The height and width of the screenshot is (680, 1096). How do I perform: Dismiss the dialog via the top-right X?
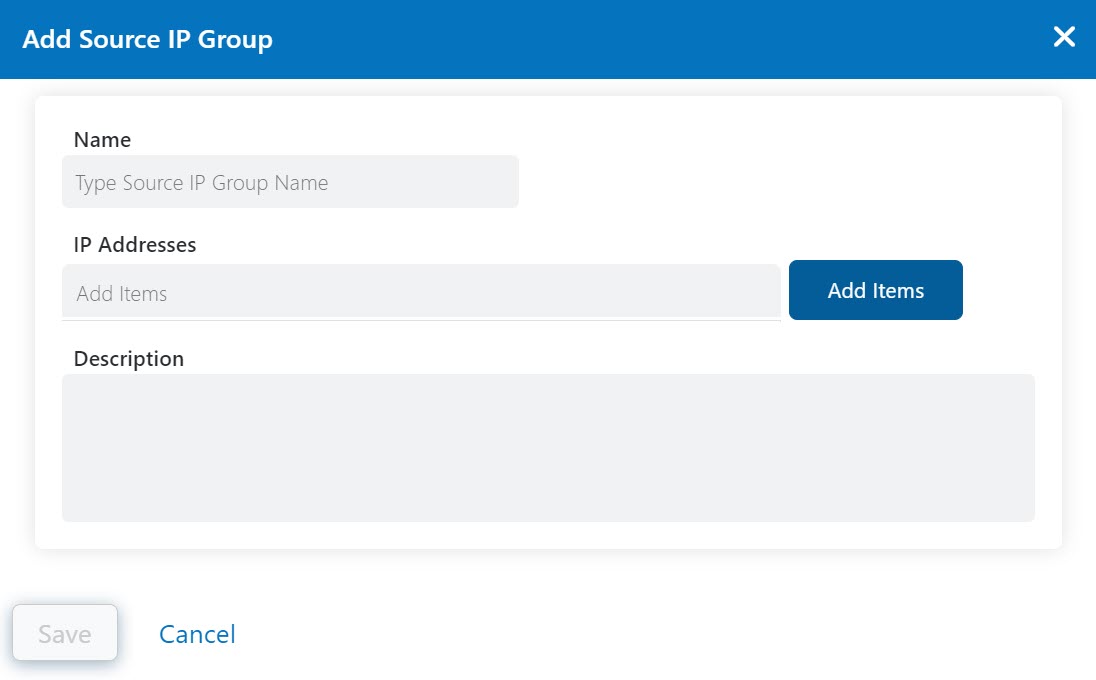(x=1064, y=37)
